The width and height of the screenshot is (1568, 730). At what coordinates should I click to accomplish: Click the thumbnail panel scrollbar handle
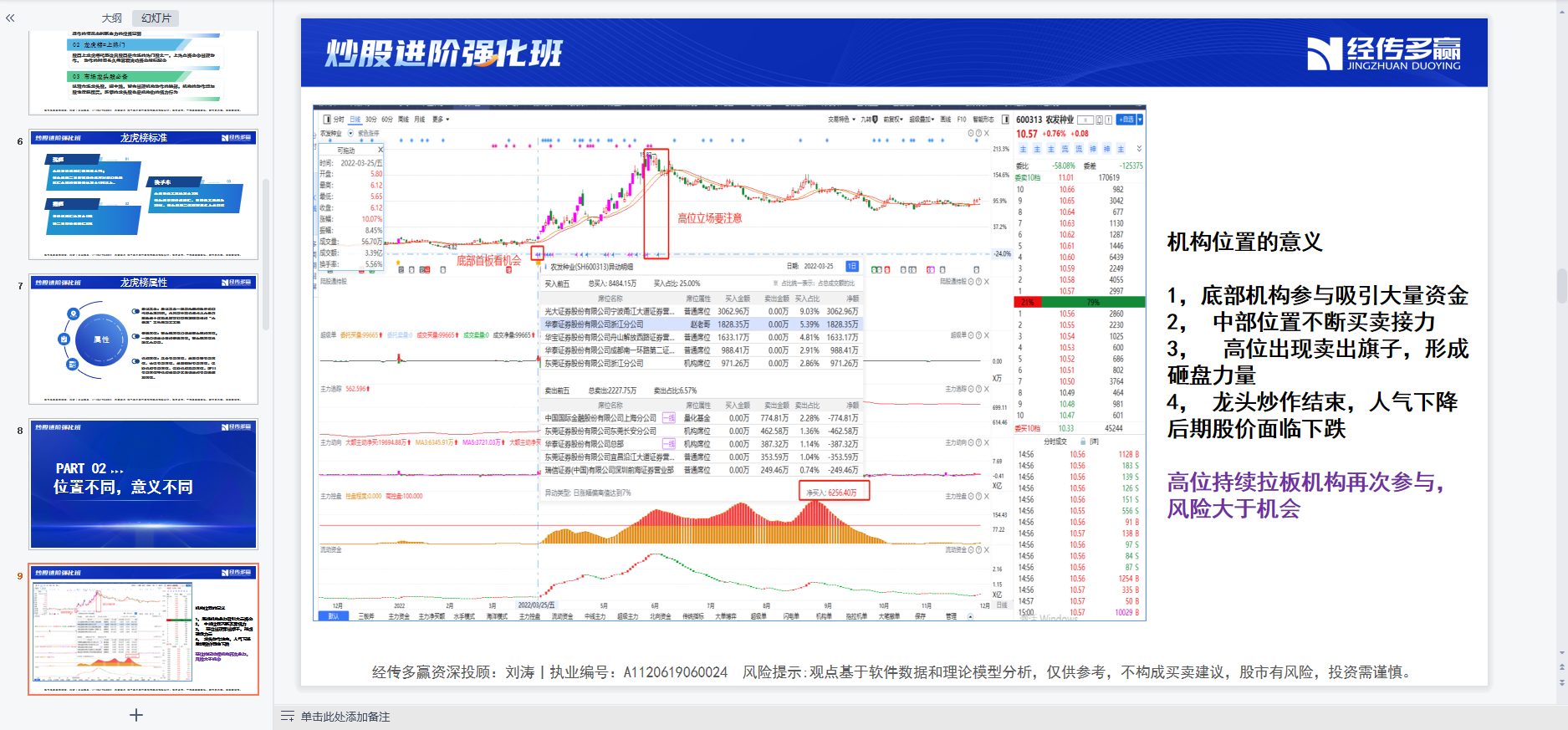(266, 255)
